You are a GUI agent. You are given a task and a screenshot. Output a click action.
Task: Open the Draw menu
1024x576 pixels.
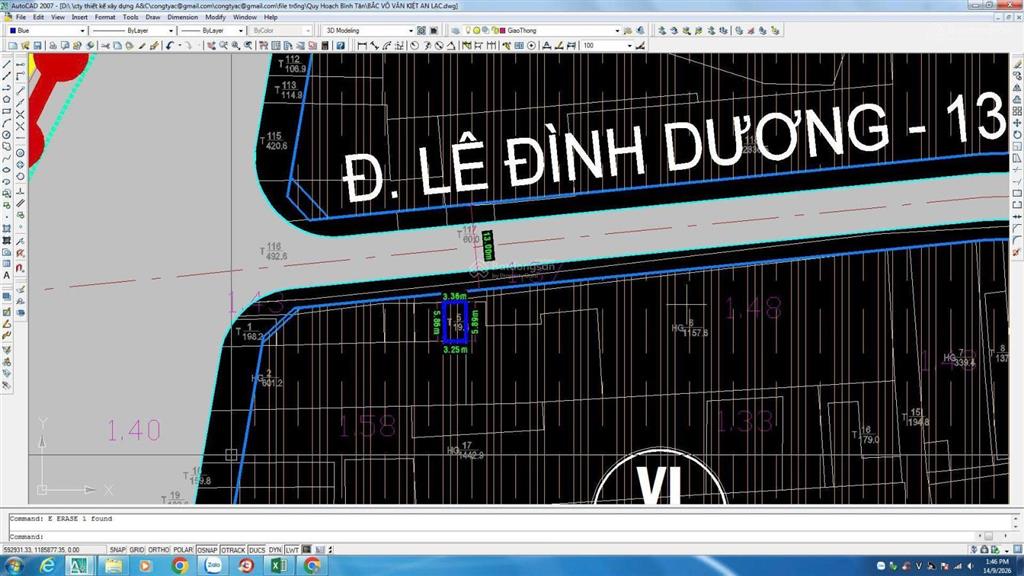pos(153,17)
